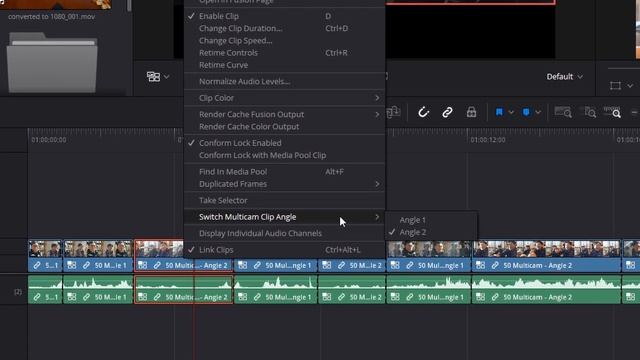Open the gray folder in the media pool
Image resolution: width=640 pixels, height=360 pixels.
(x=52, y=62)
